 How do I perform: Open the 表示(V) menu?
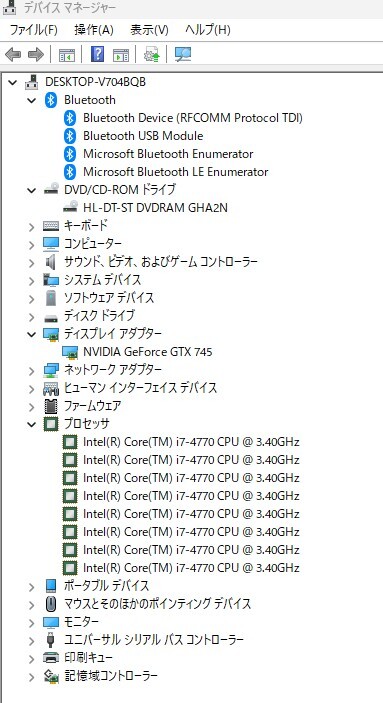click(x=149, y=30)
